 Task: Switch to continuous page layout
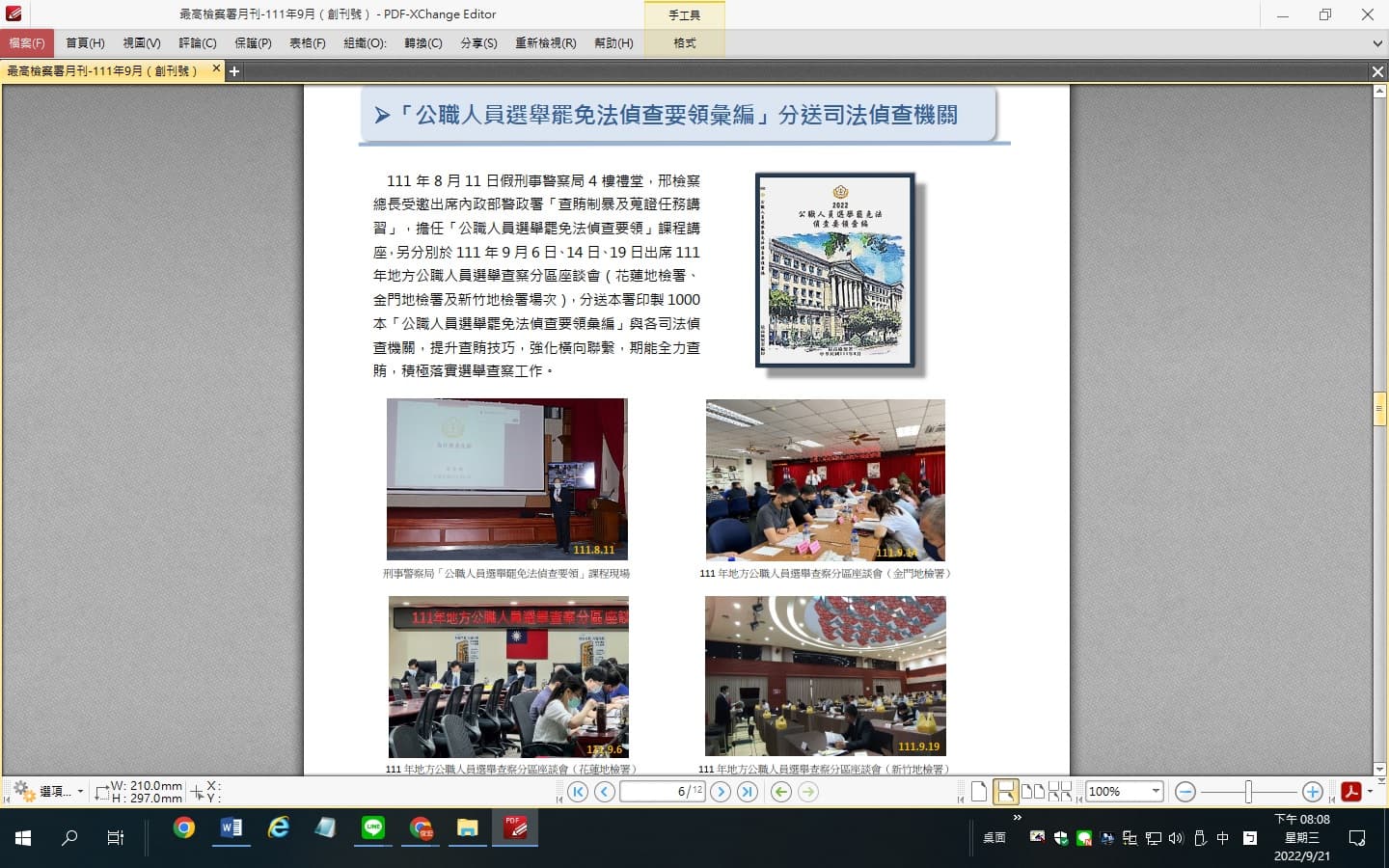[x=1005, y=792]
